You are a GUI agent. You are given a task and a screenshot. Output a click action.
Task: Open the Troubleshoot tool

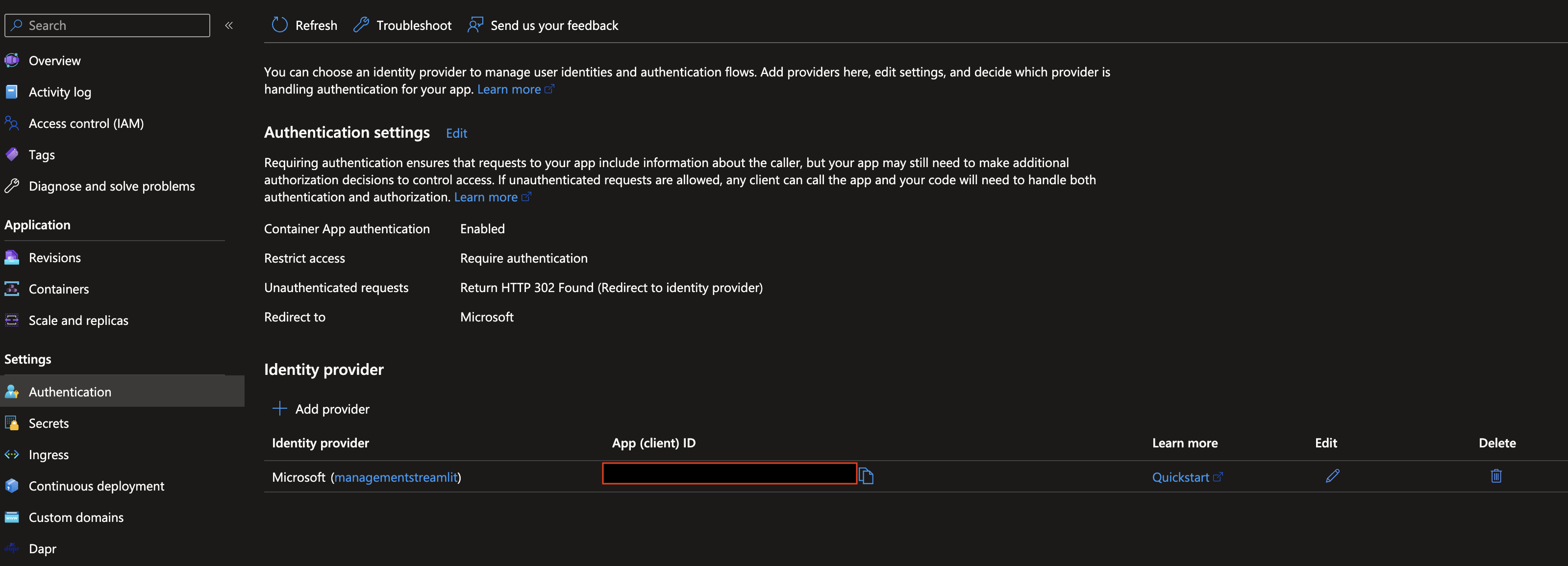coord(402,25)
